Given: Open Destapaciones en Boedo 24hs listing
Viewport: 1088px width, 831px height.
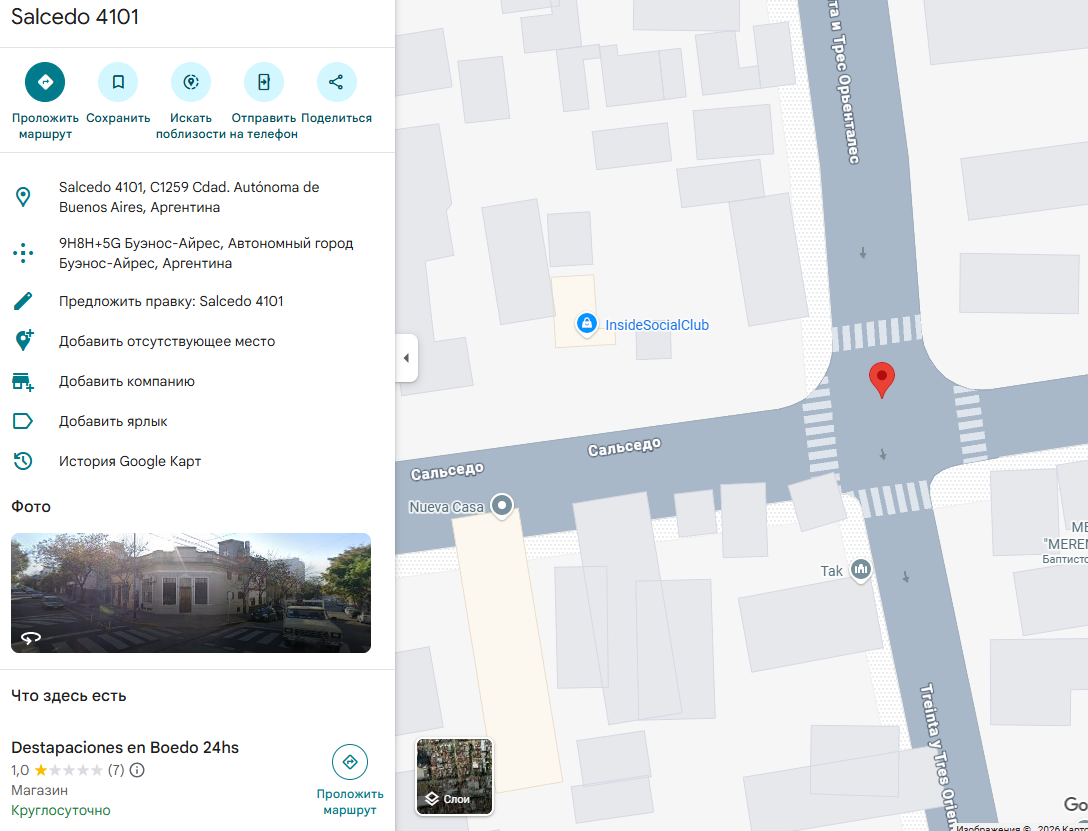Looking at the screenshot, I should click(x=125, y=748).
